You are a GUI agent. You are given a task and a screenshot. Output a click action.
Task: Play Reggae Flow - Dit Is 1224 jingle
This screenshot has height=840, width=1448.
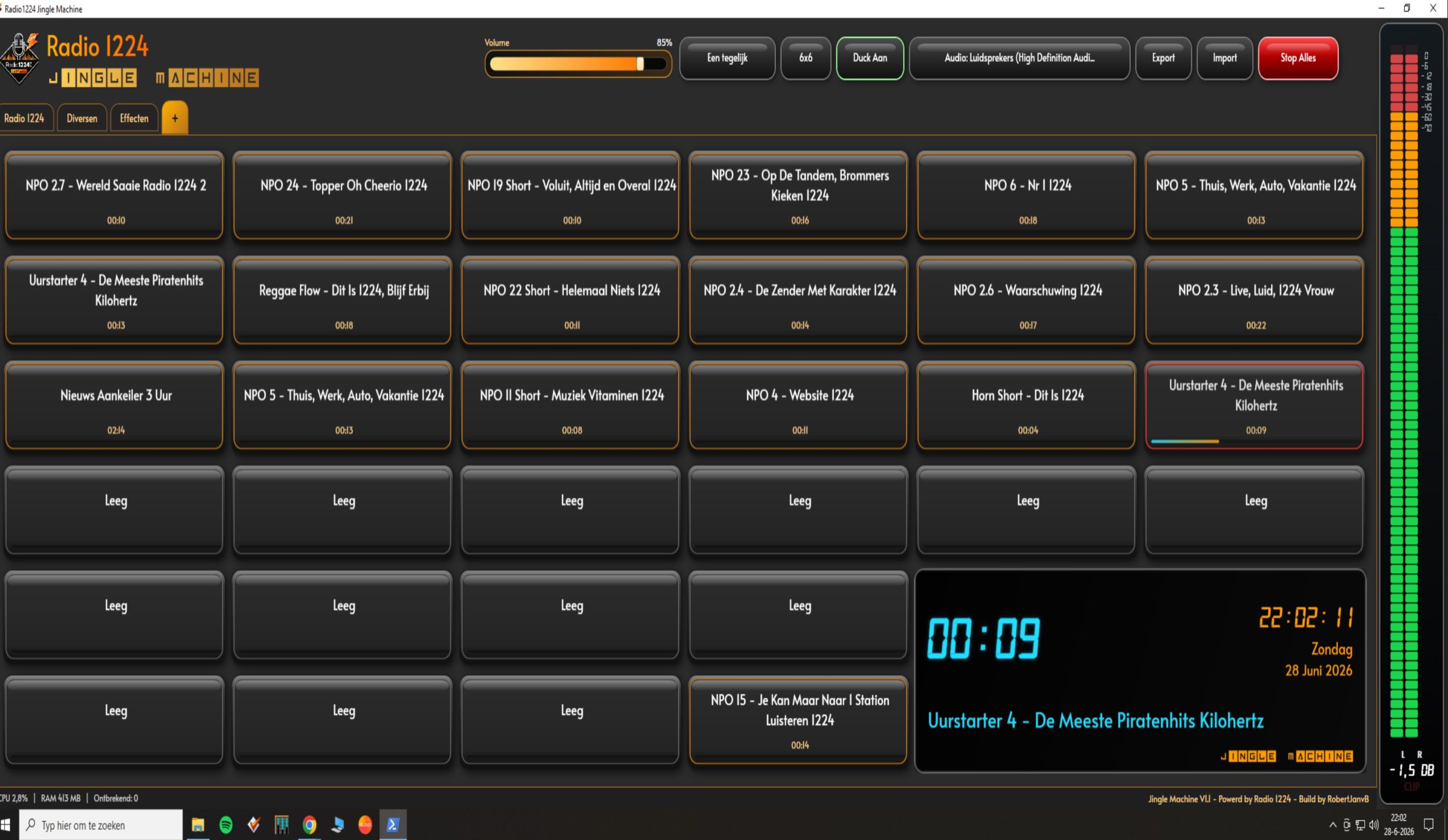click(342, 300)
